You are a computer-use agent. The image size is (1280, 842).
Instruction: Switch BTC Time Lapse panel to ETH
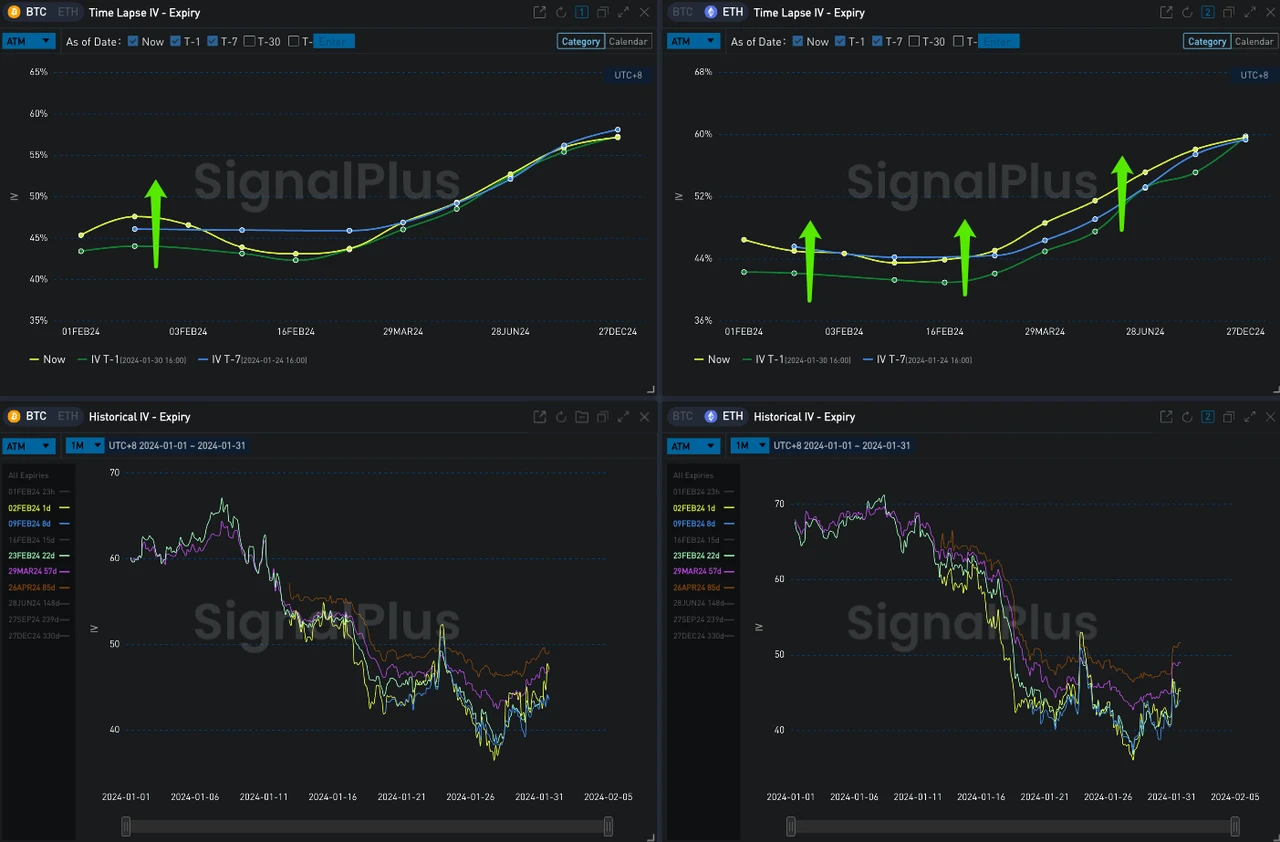(x=66, y=12)
